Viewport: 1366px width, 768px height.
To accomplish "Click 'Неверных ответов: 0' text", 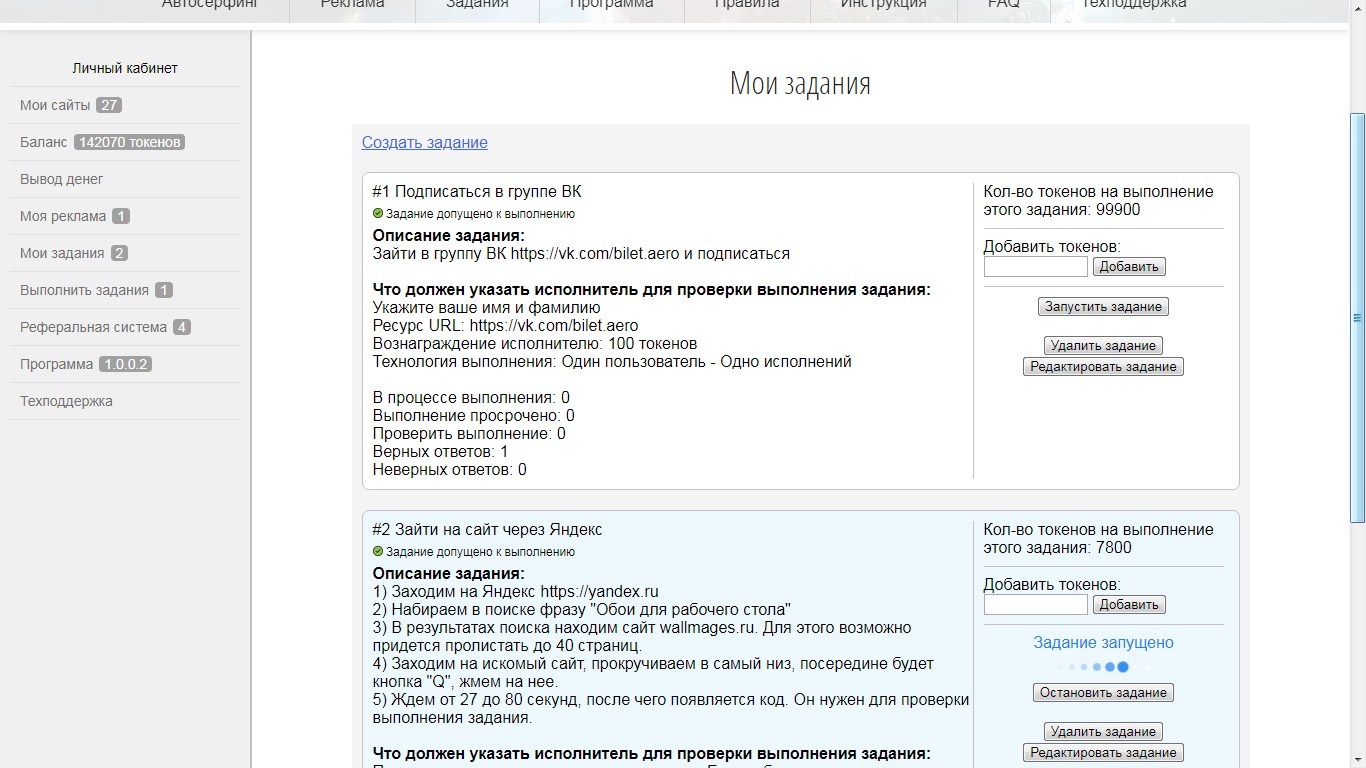I will [450, 469].
